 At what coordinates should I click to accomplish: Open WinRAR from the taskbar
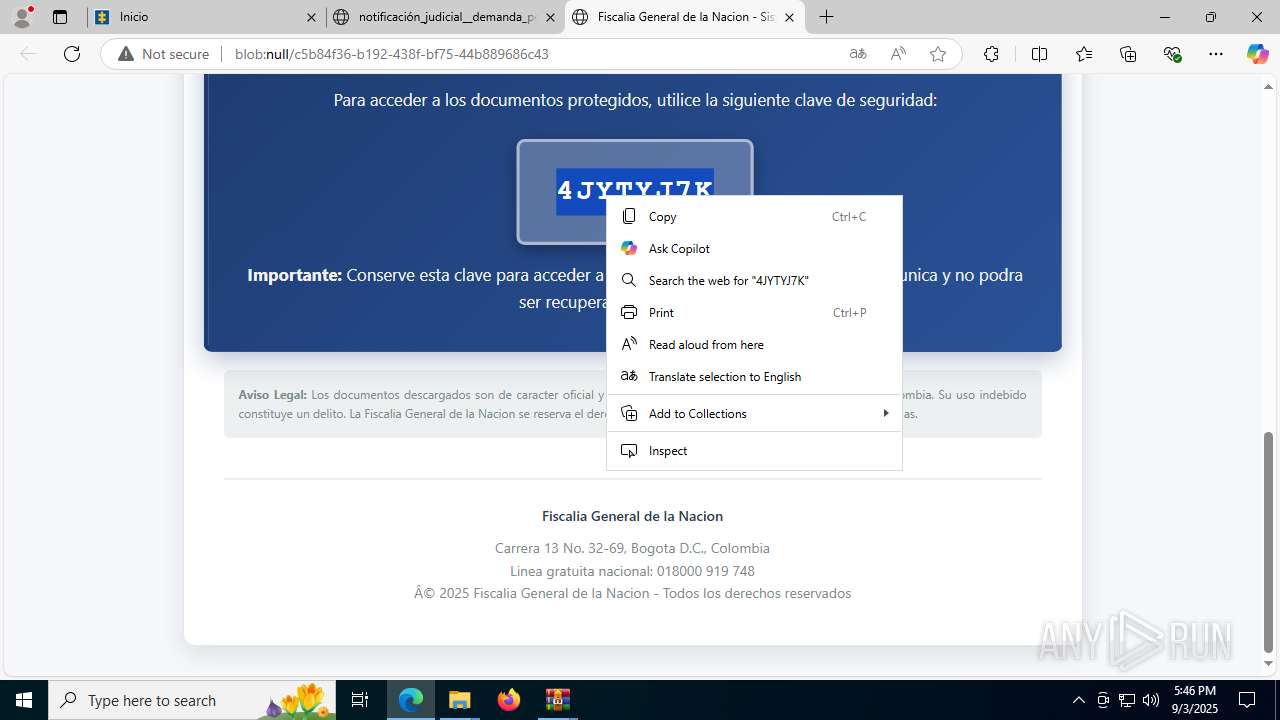tap(557, 700)
